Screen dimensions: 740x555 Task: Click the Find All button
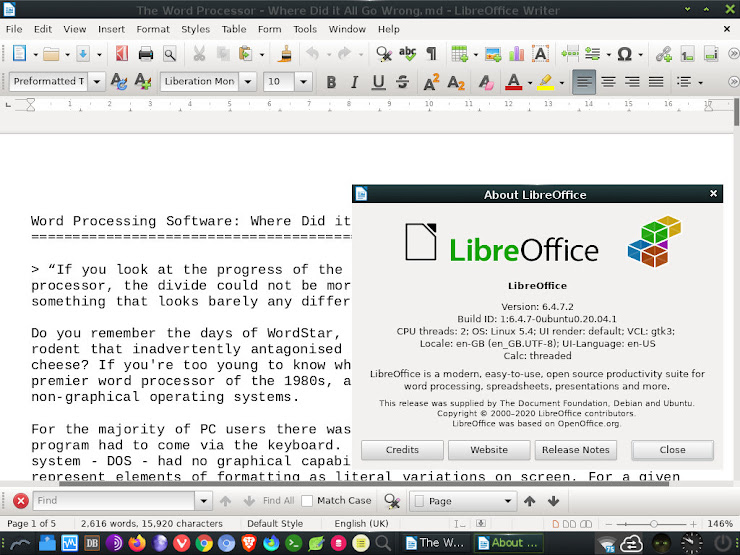point(278,501)
